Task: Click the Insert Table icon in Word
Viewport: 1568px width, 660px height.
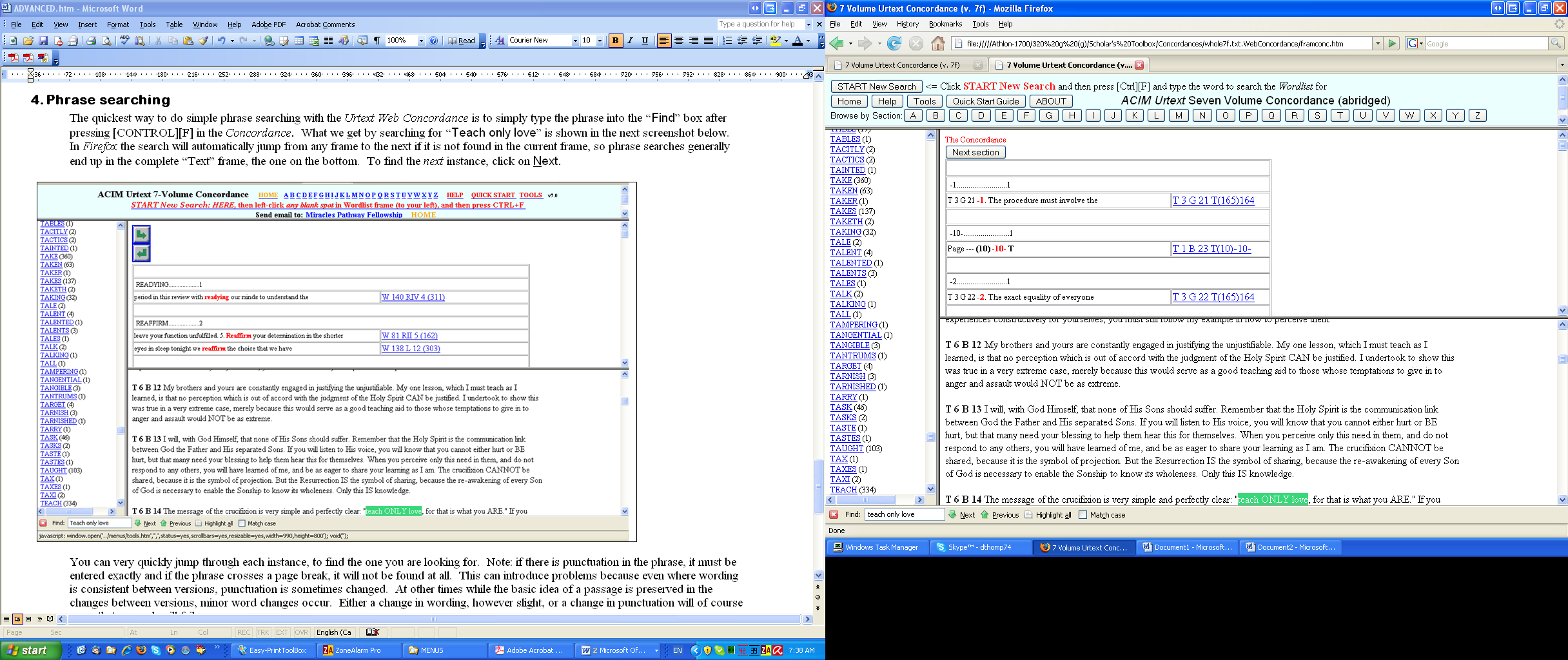Action: [299, 41]
